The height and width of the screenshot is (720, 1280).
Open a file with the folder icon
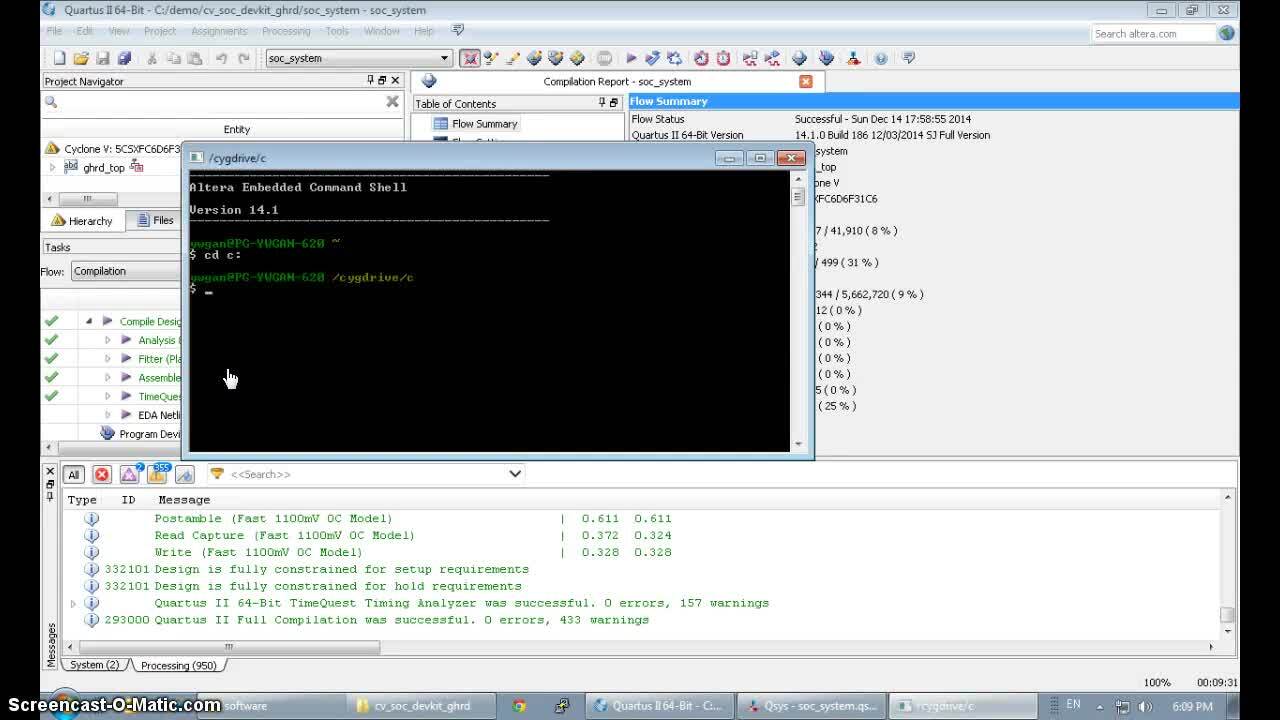[81, 58]
